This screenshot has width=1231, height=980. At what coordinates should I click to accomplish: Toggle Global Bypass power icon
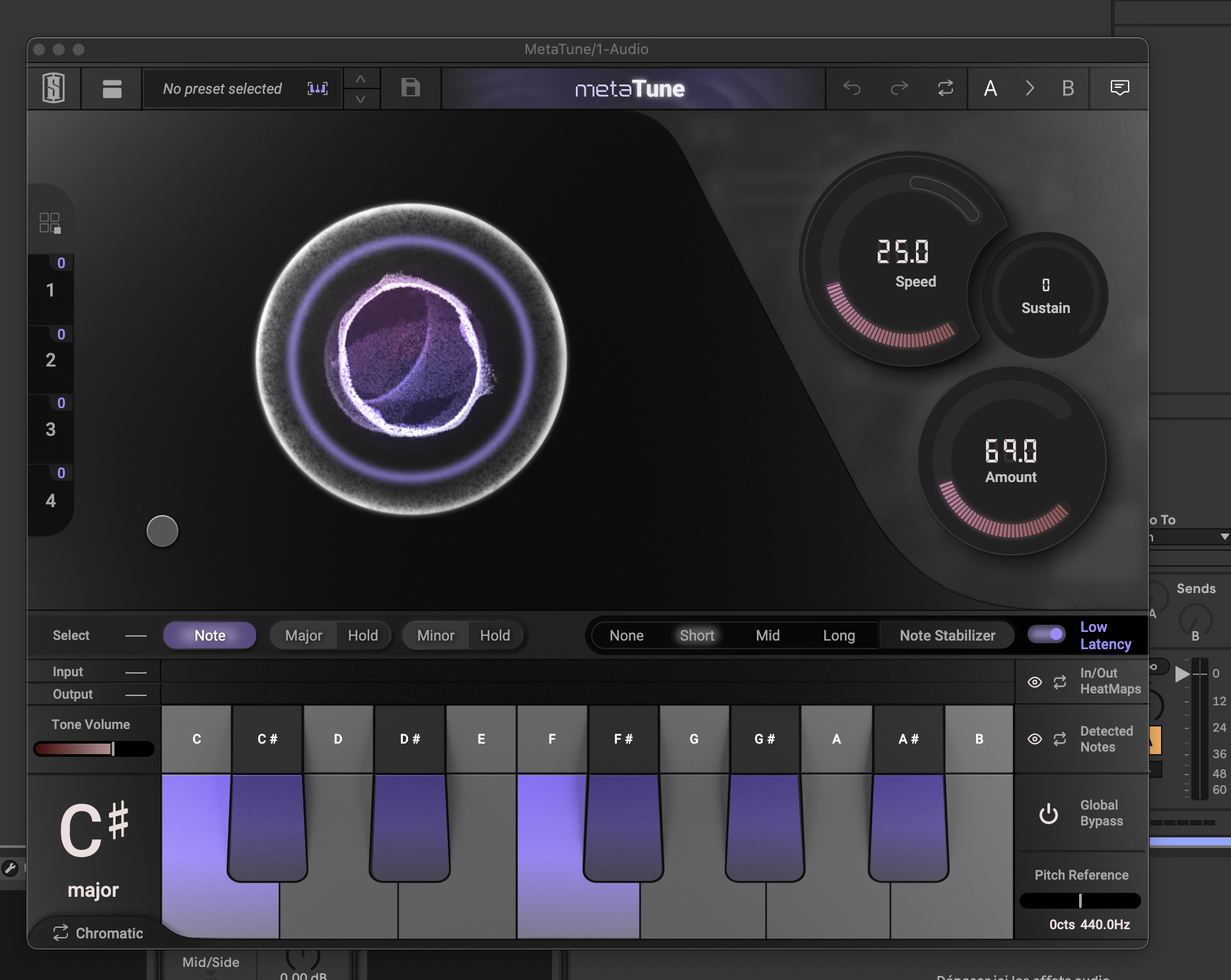point(1049,814)
